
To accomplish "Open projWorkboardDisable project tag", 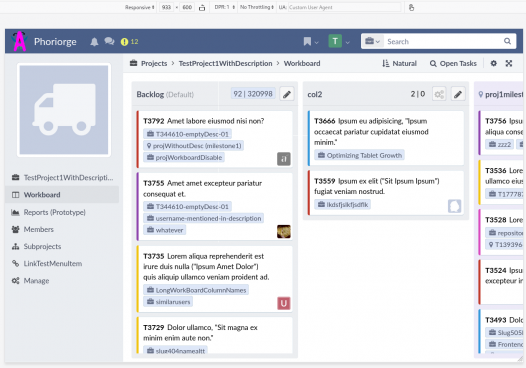I will [x=184, y=157].
